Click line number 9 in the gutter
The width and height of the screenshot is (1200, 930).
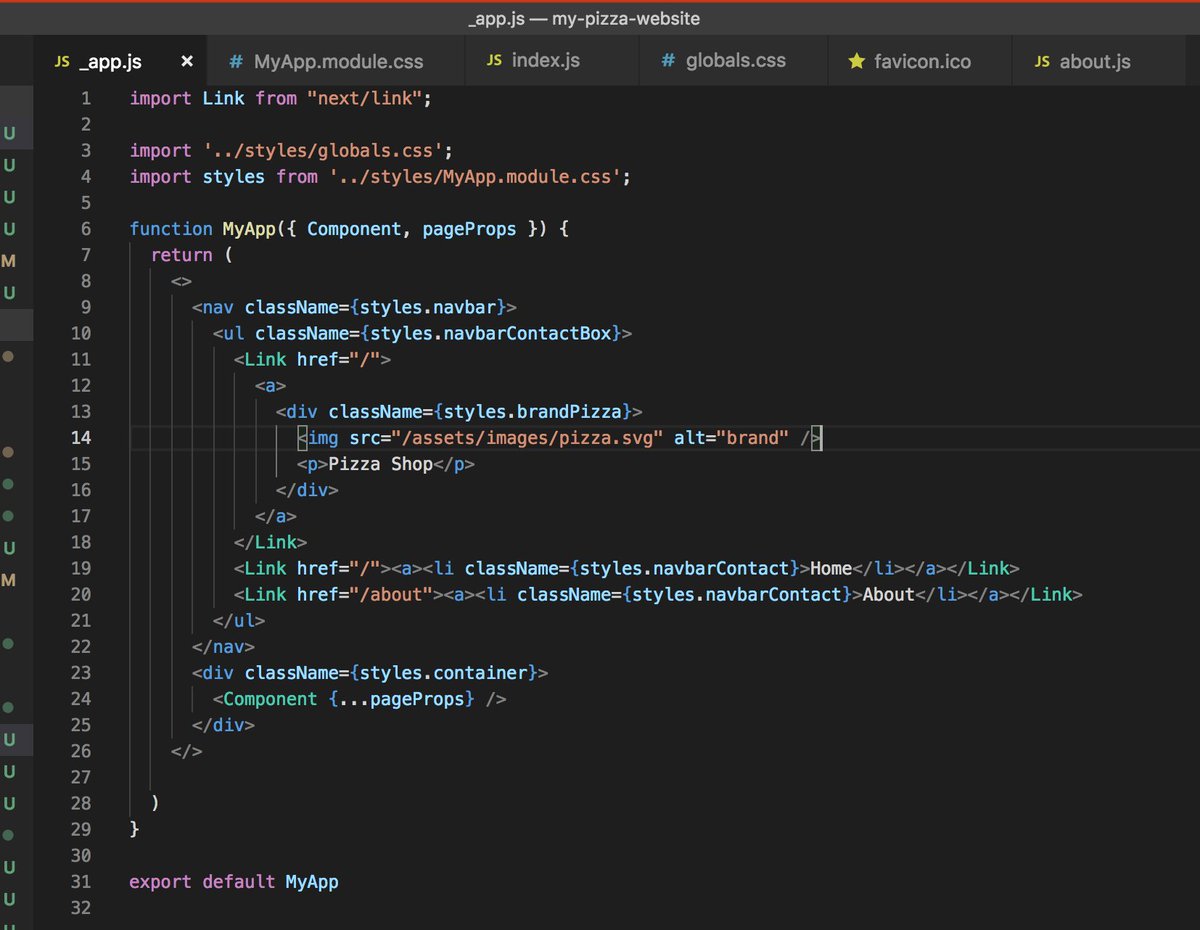click(x=85, y=307)
